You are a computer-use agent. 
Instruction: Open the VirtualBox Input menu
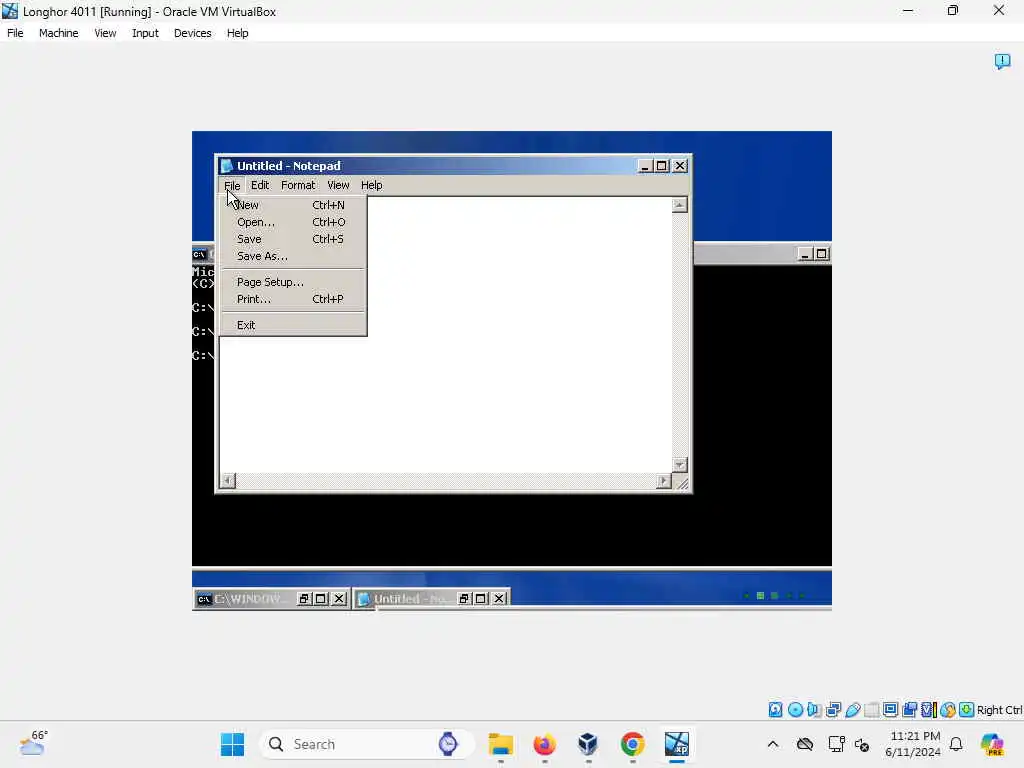(x=145, y=33)
